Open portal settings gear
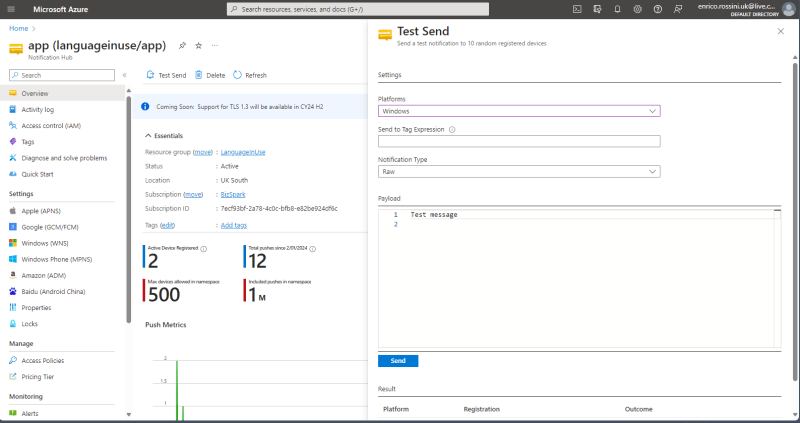 coord(637,9)
